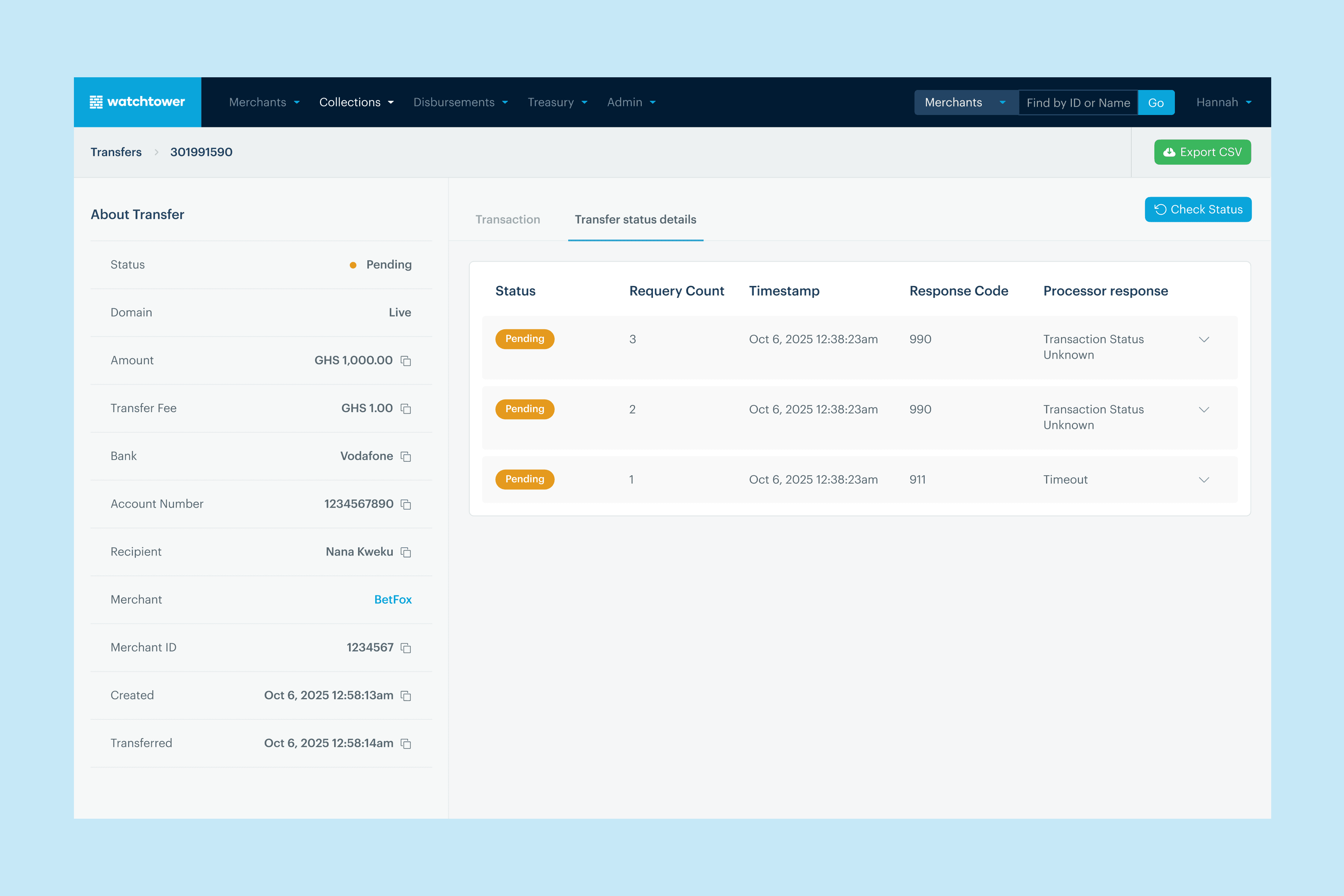Open the Collections menu
This screenshot has width=1344, height=896.
coord(356,102)
